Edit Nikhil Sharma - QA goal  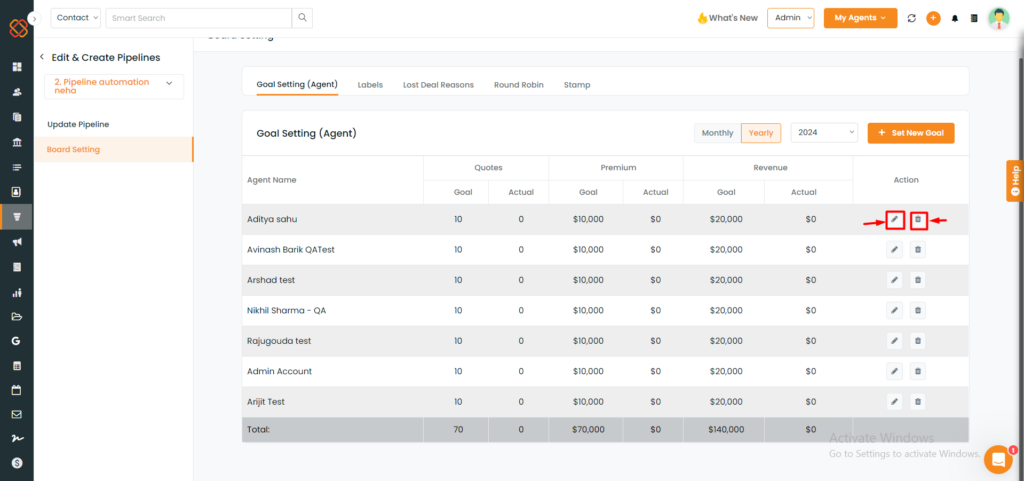895,311
